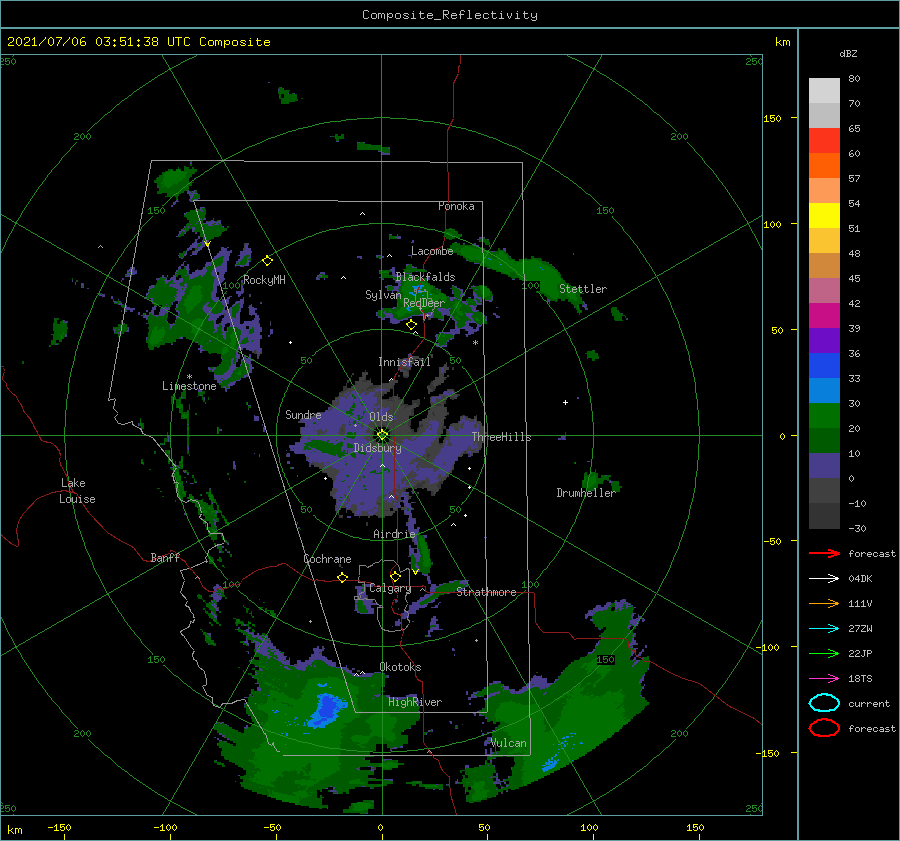This screenshot has width=900, height=841.
Task: Click the Blackfalds town label
Action: coord(425,277)
